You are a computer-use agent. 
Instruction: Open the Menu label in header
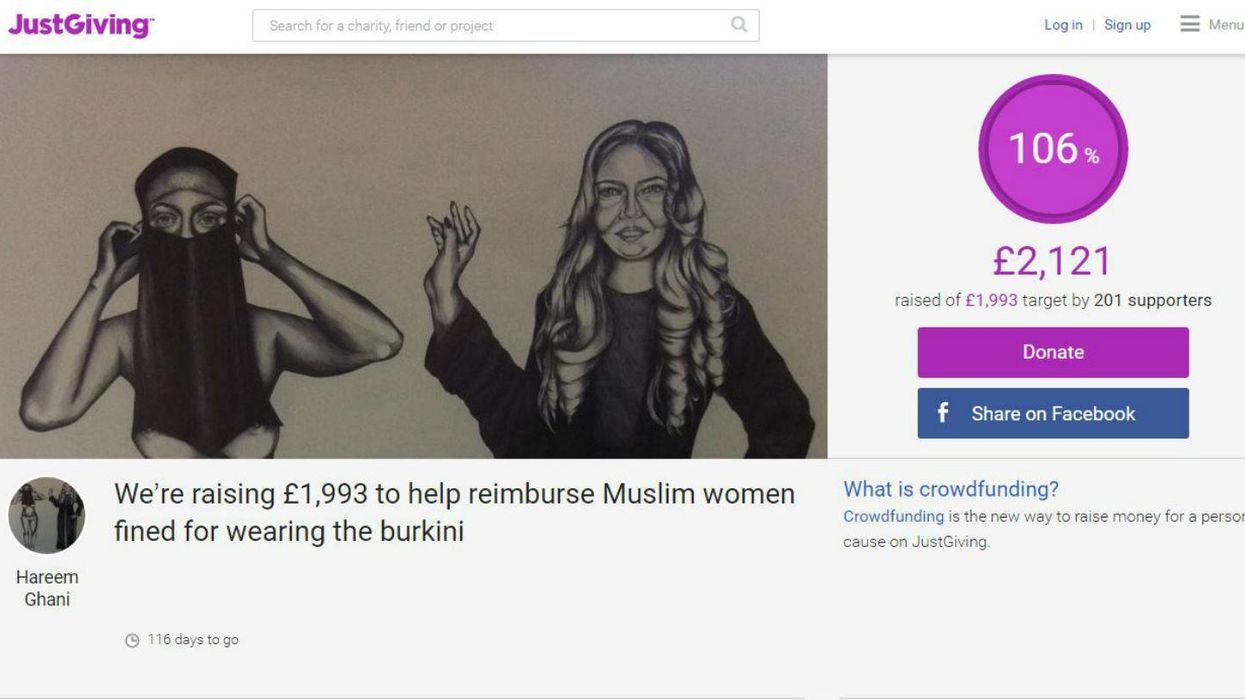(x=1226, y=25)
